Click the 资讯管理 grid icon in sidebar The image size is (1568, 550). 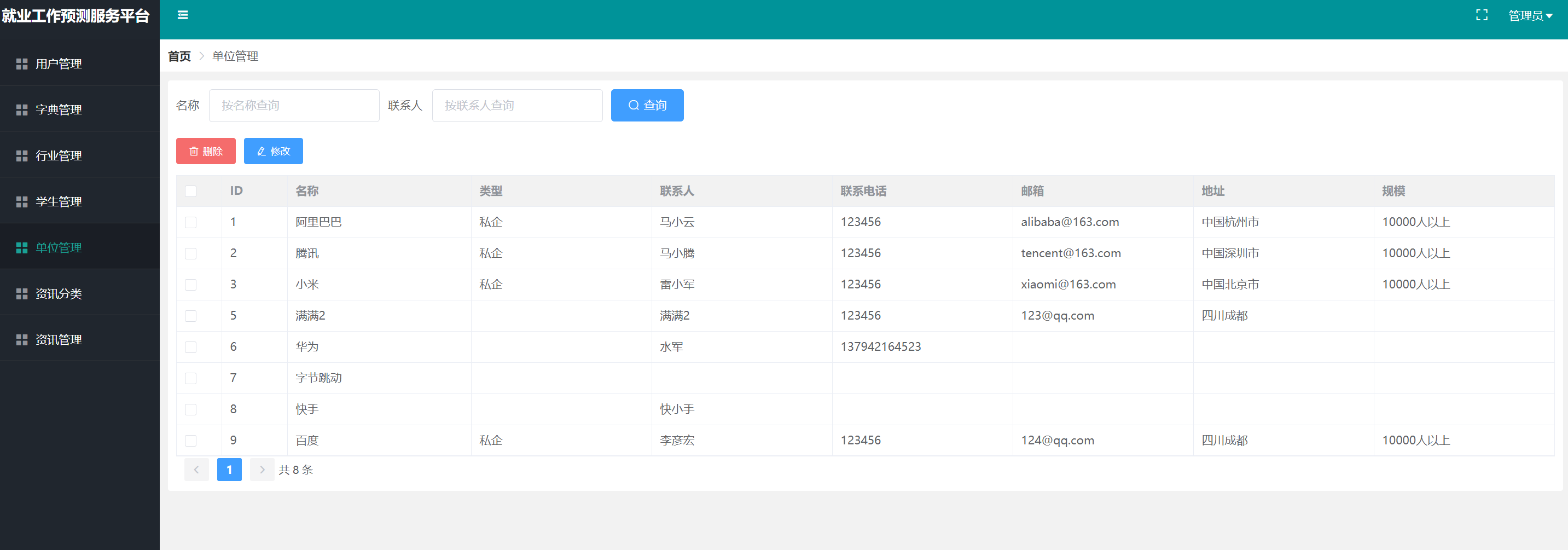22,339
